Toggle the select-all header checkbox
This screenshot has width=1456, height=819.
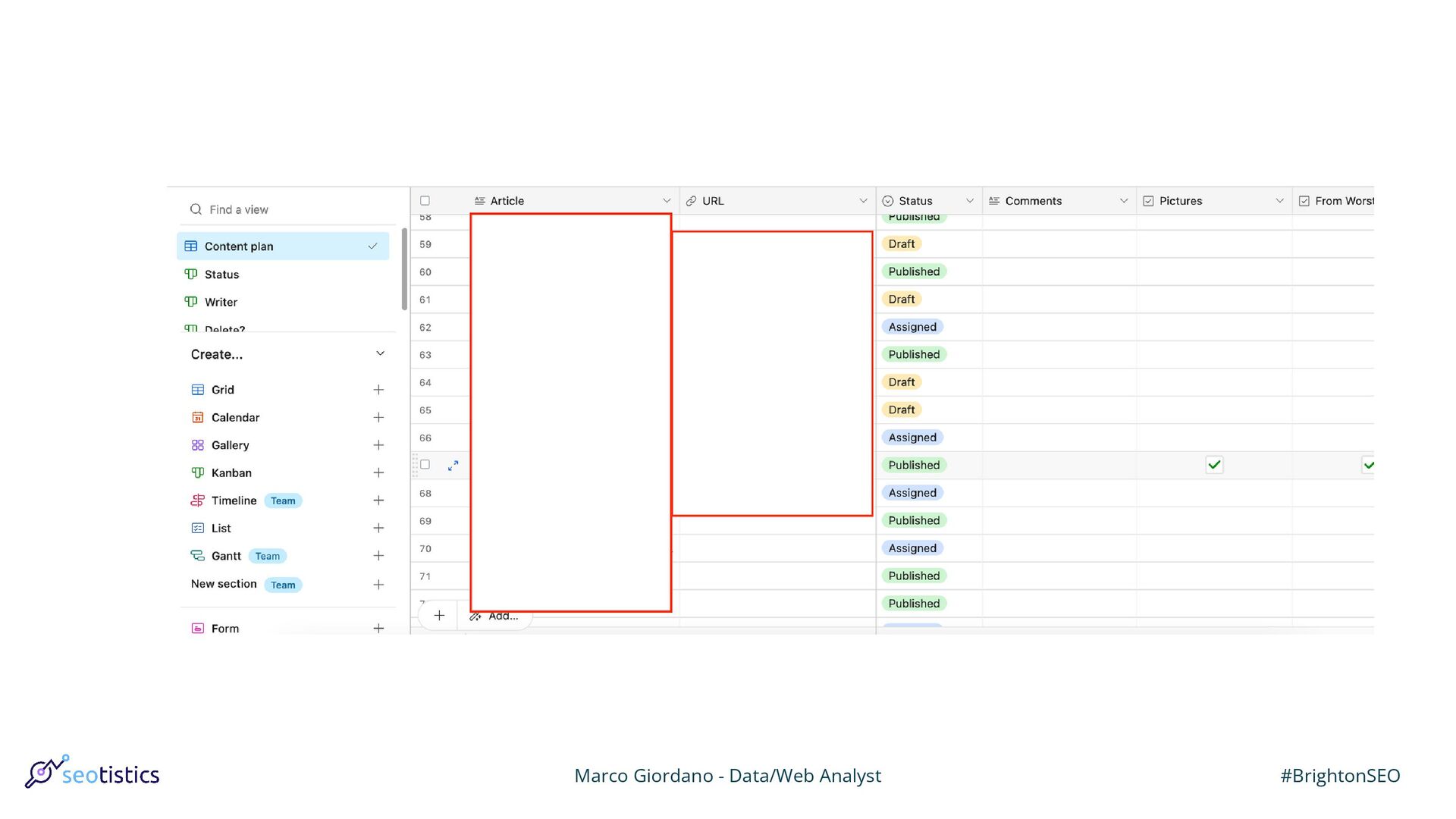[425, 201]
